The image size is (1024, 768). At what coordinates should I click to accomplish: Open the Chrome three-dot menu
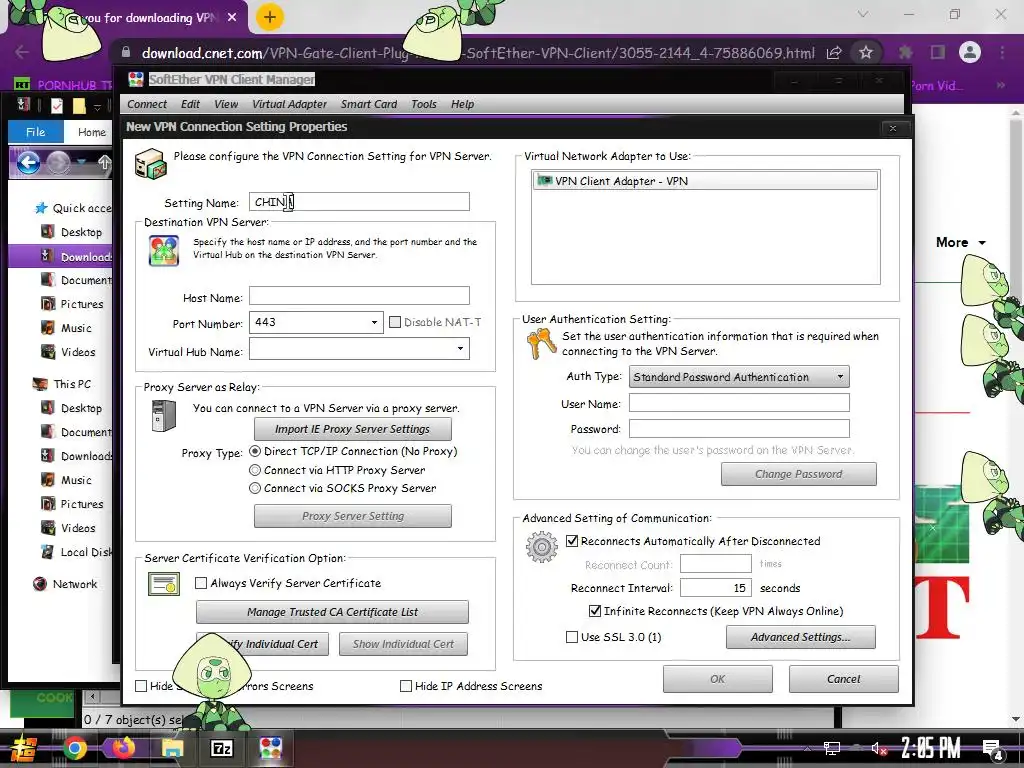(x=1002, y=52)
